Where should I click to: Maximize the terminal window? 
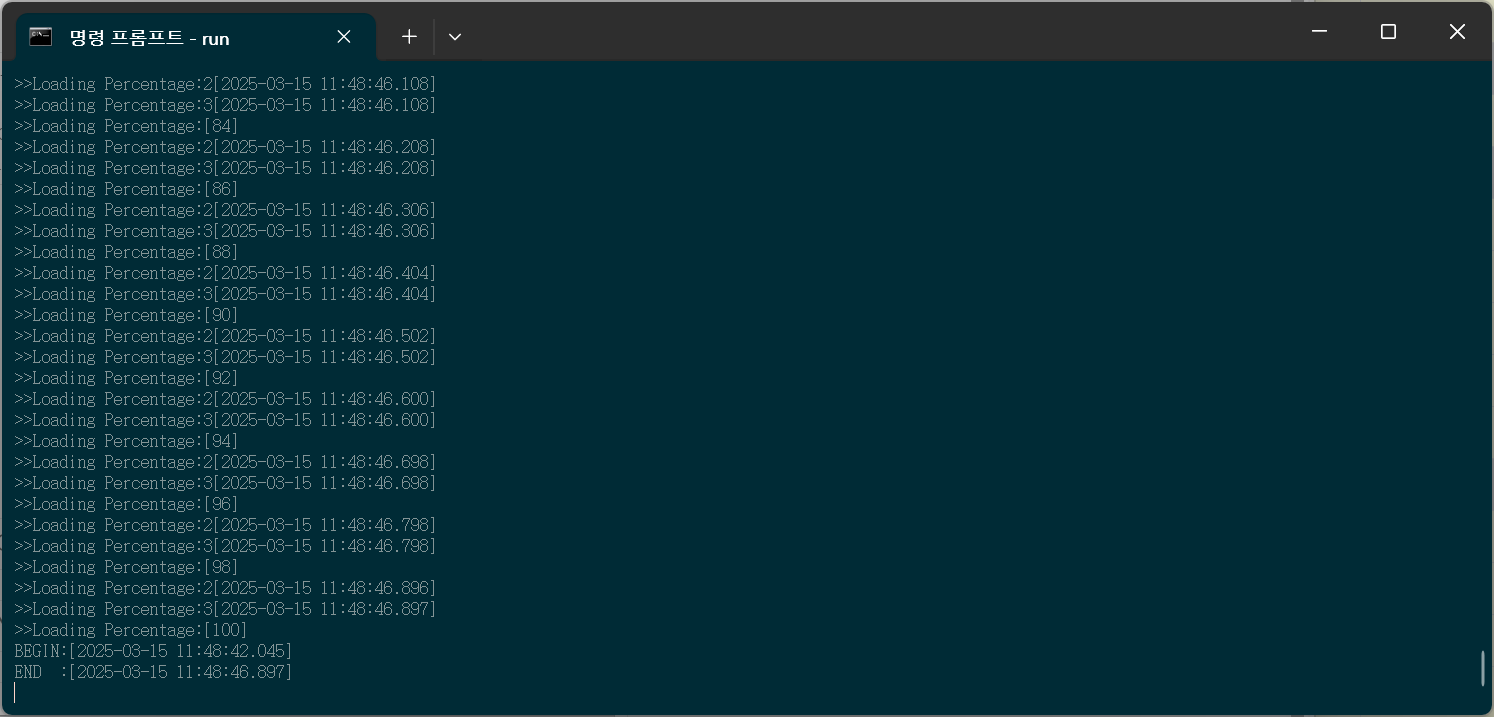[1388, 32]
